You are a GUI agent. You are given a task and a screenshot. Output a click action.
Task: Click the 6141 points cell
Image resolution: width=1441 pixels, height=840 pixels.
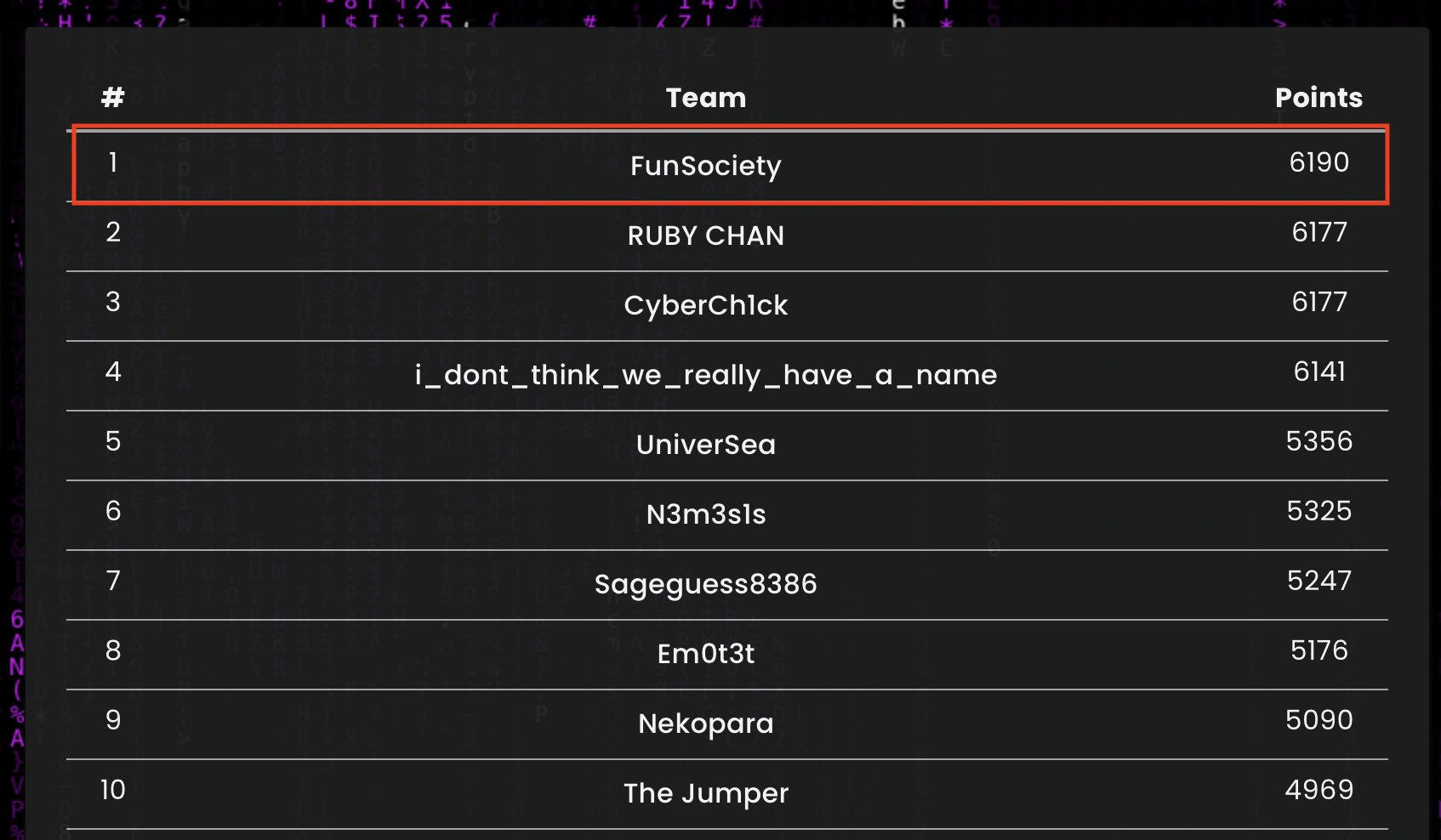[x=1319, y=372]
